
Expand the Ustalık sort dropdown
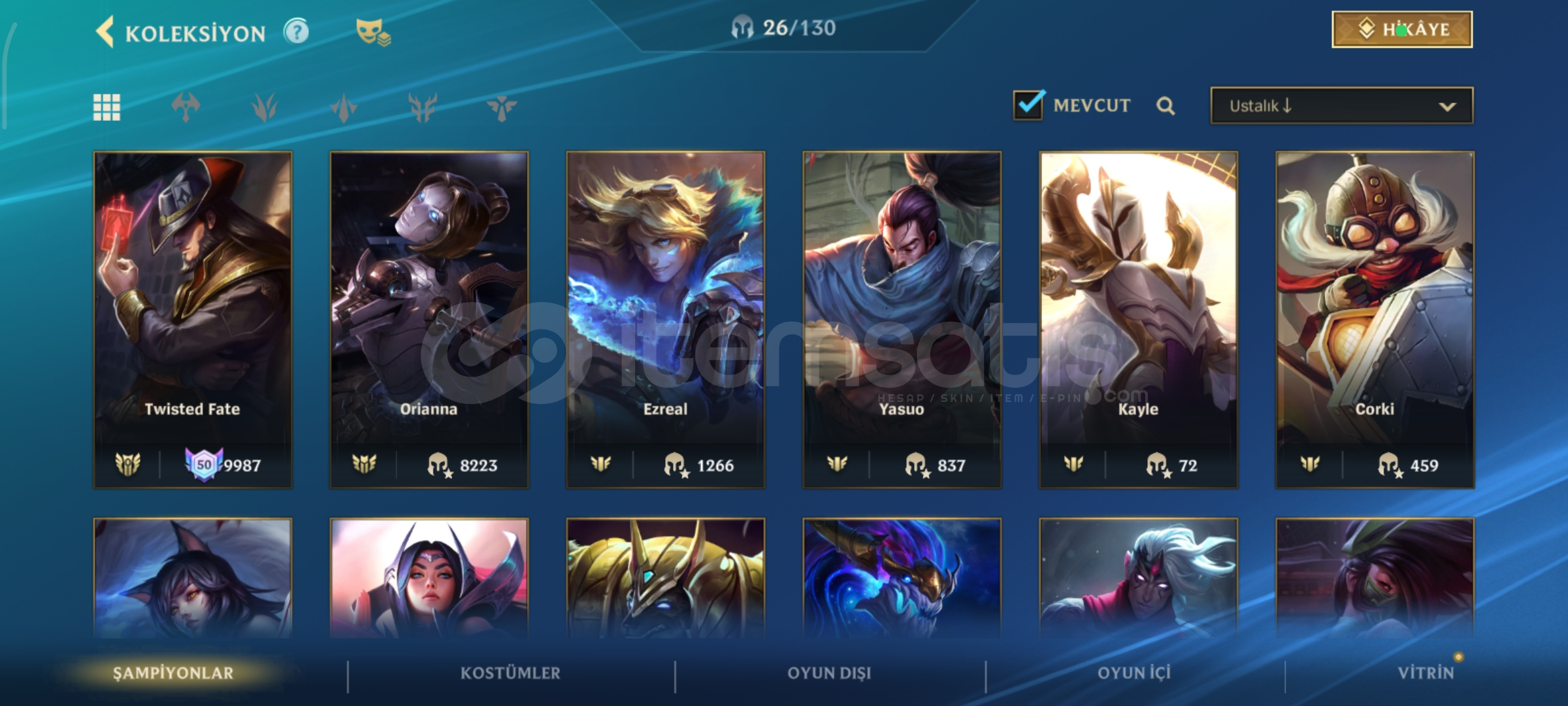coord(1342,106)
